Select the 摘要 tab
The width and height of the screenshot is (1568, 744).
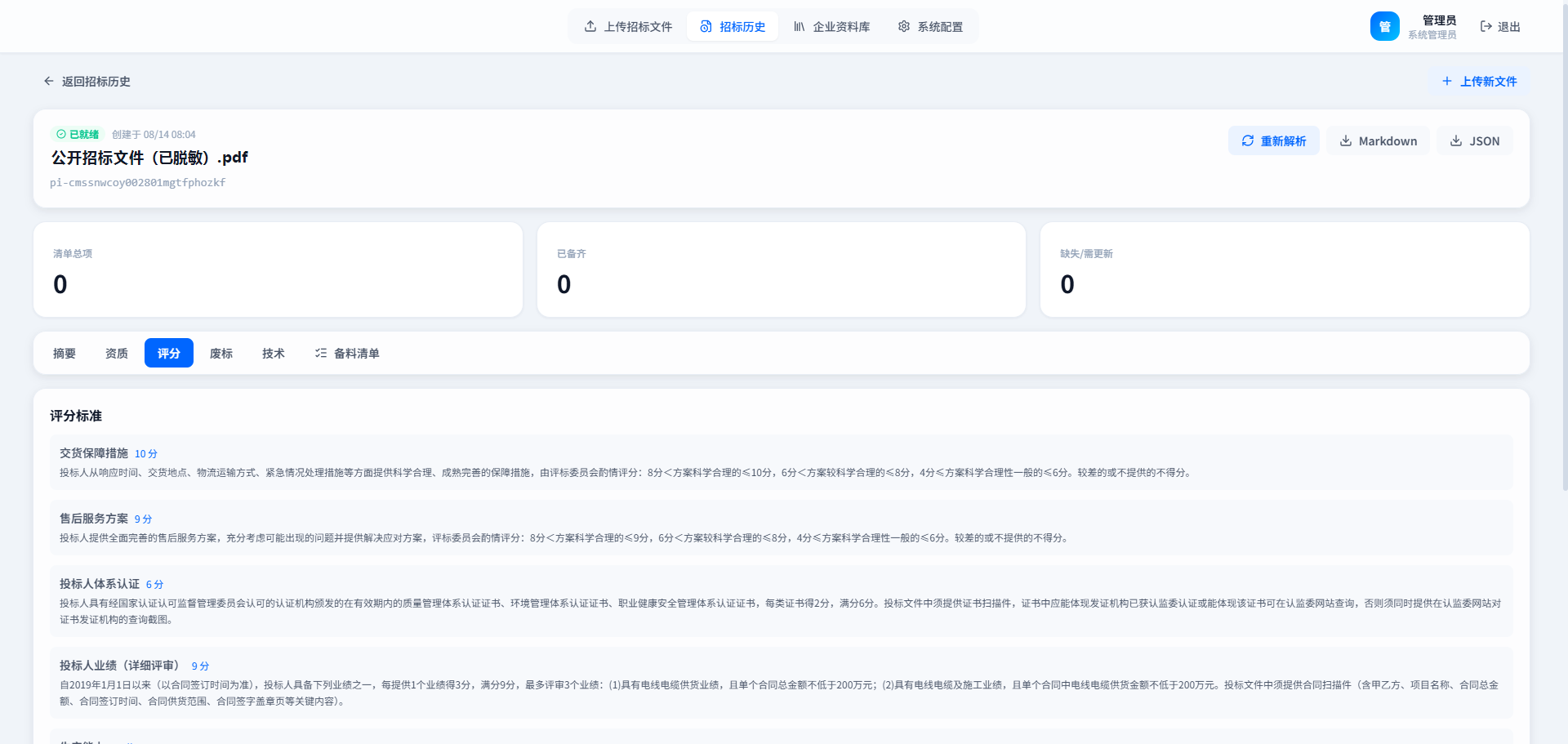click(65, 354)
